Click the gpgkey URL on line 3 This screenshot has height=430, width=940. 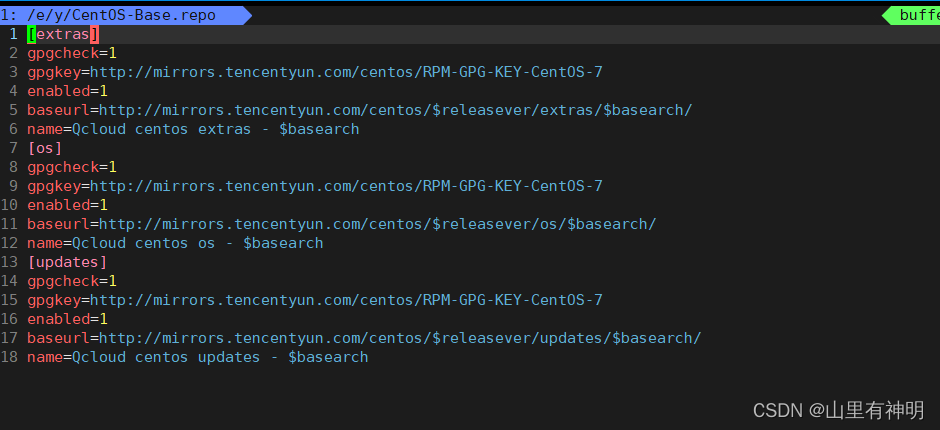coord(346,73)
